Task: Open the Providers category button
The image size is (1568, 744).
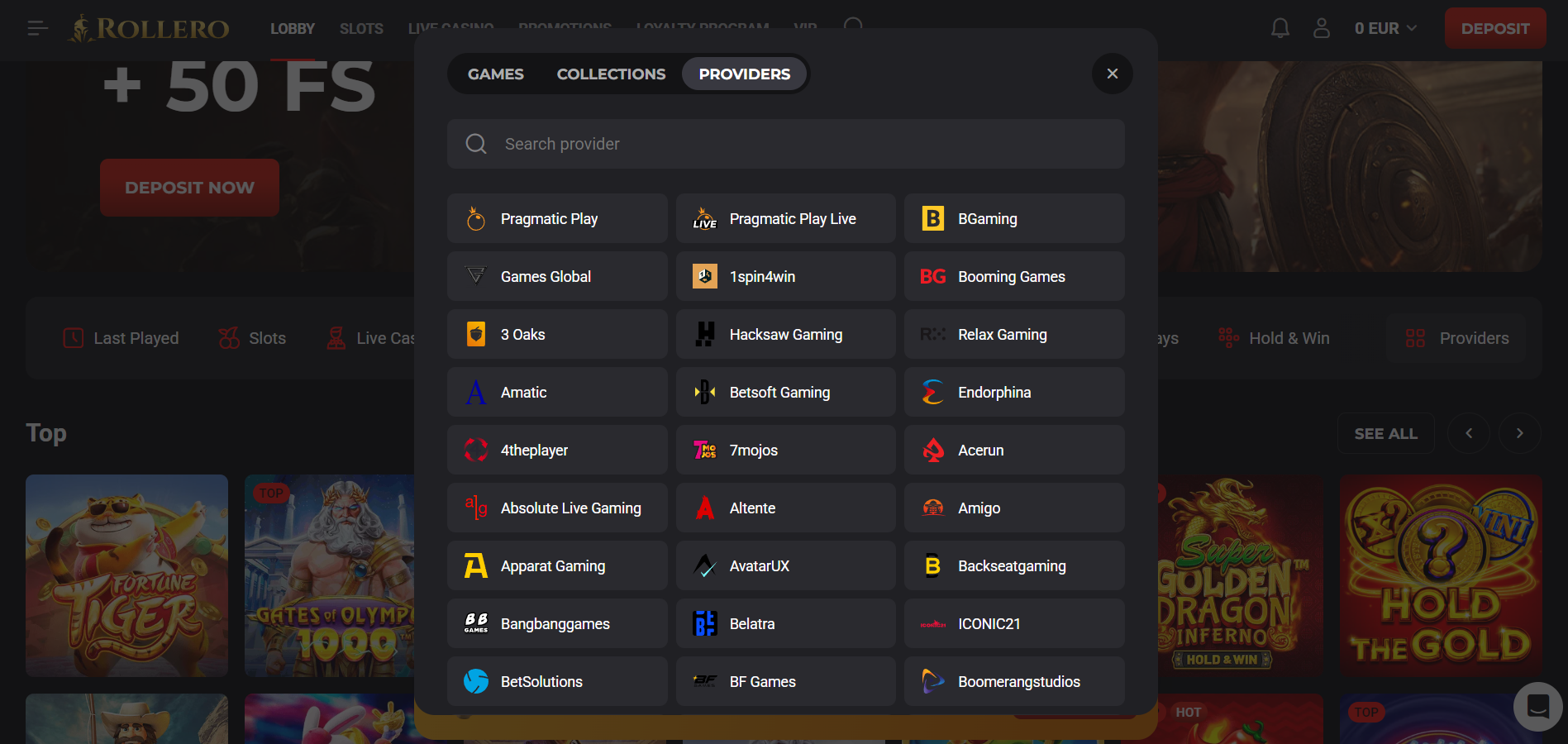Action: 1457,338
